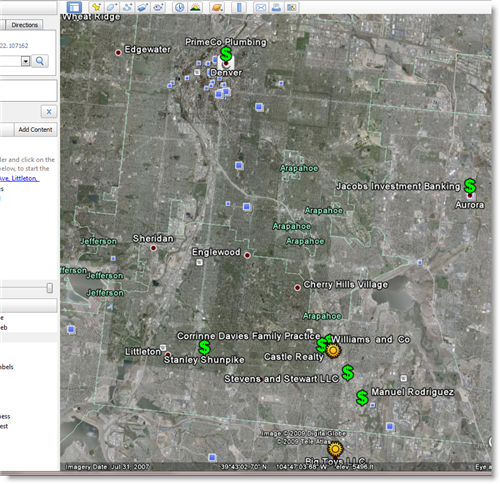This screenshot has height=484, width=500.
Task: Select the Sheridan city marker dot
Action: 153,248
